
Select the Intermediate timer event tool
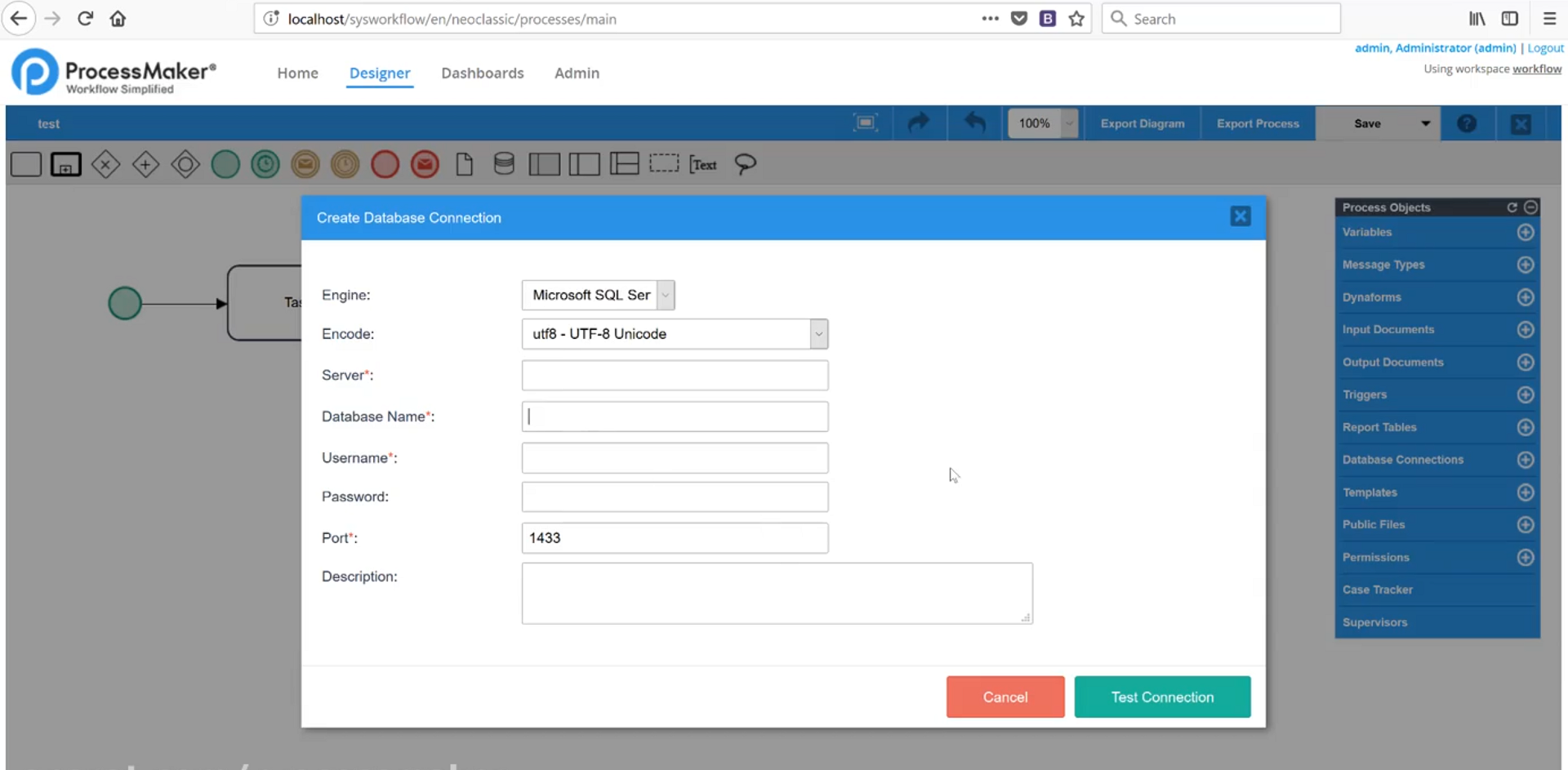(345, 164)
